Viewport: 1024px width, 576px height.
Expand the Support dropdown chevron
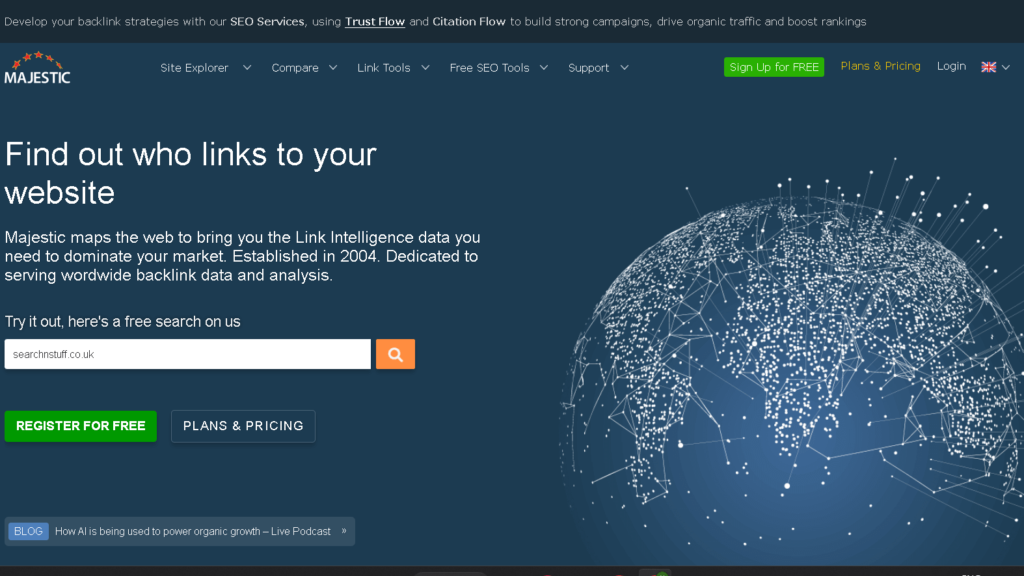[x=624, y=68]
